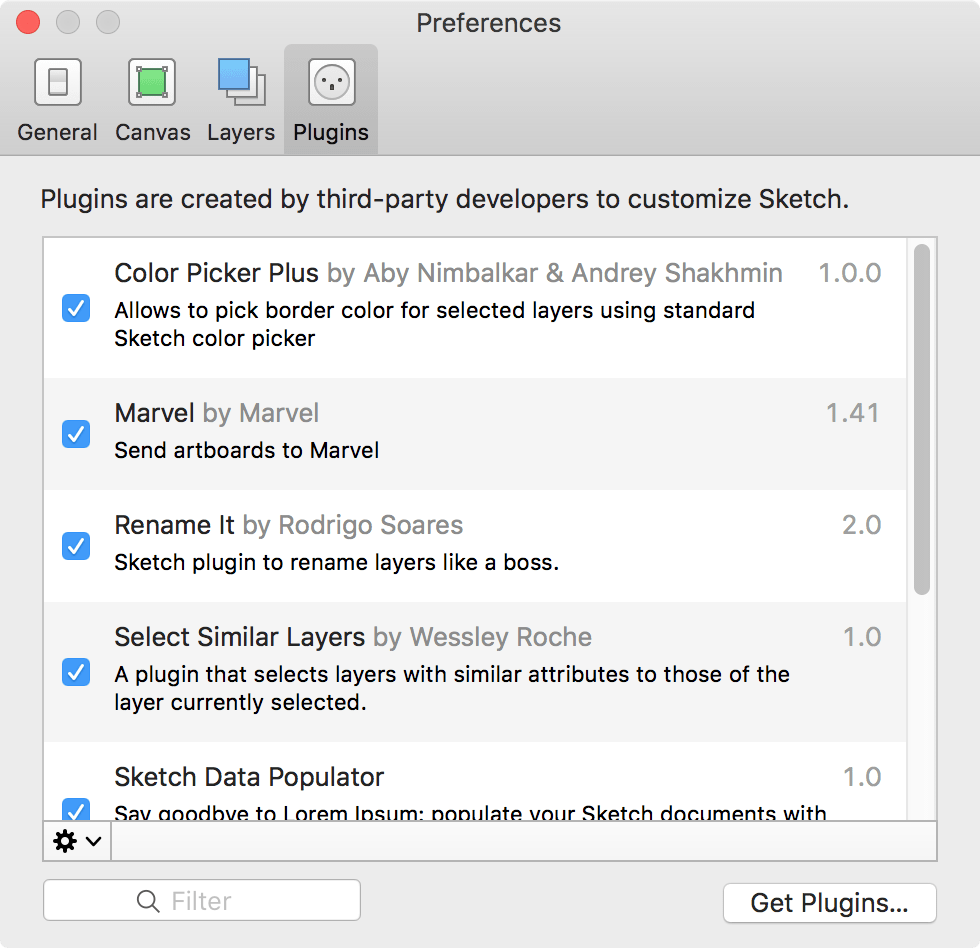Click the magnifier icon in Filter field
Image resolution: width=980 pixels, height=948 pixels.
[148, 901]
